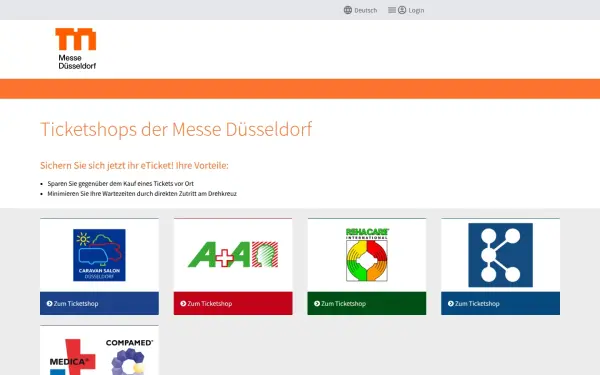Click Zum Ticketshop under A+A

point(233,303)
